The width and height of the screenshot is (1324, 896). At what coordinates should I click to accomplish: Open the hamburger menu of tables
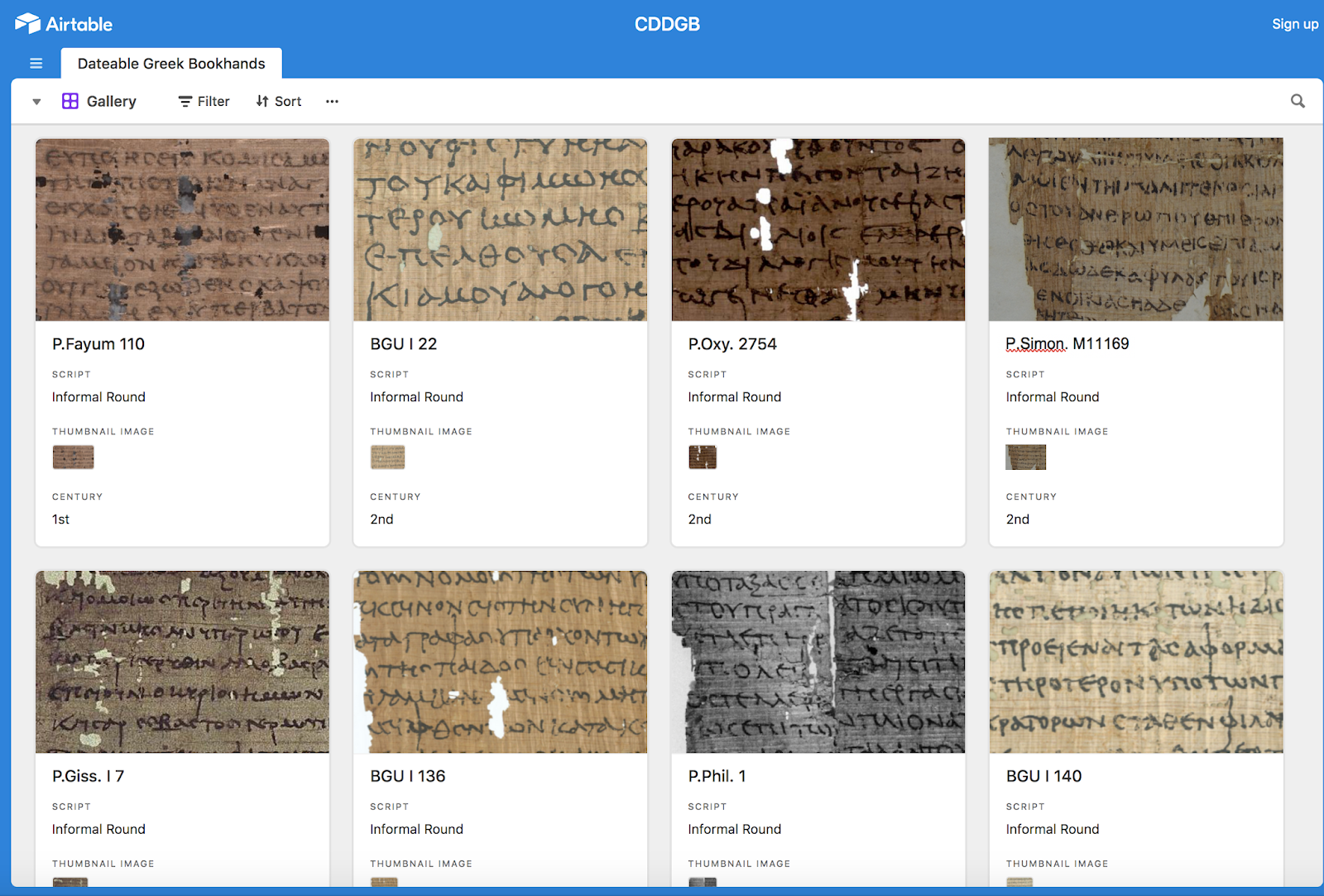(36, 64)
